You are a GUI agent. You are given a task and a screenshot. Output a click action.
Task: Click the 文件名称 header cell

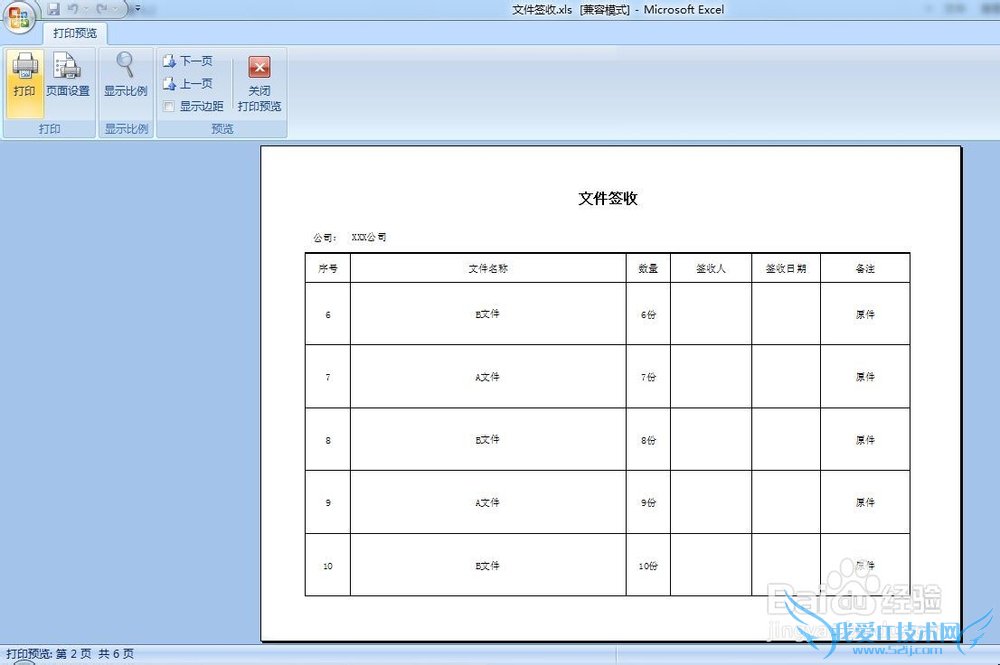[488, 268]
